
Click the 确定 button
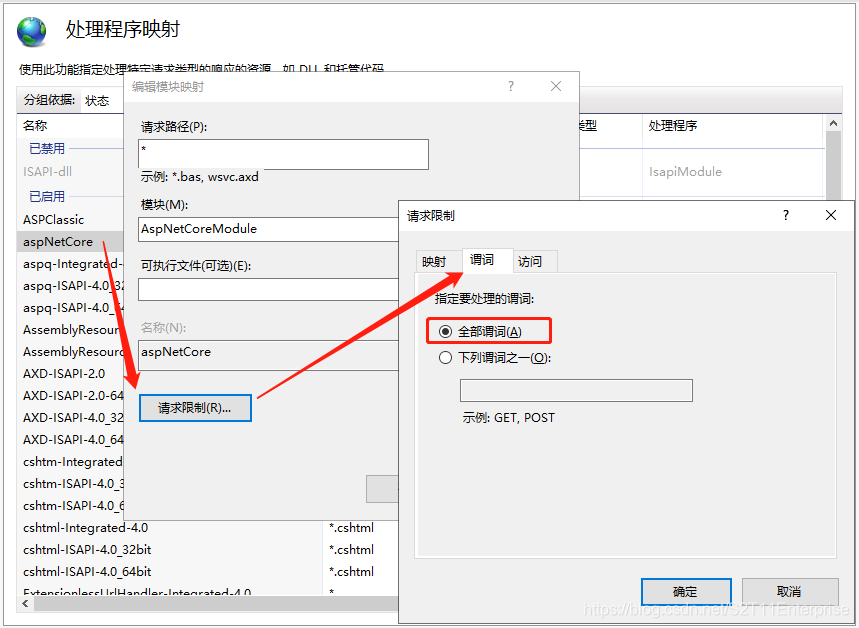click(x=686, y=591)
